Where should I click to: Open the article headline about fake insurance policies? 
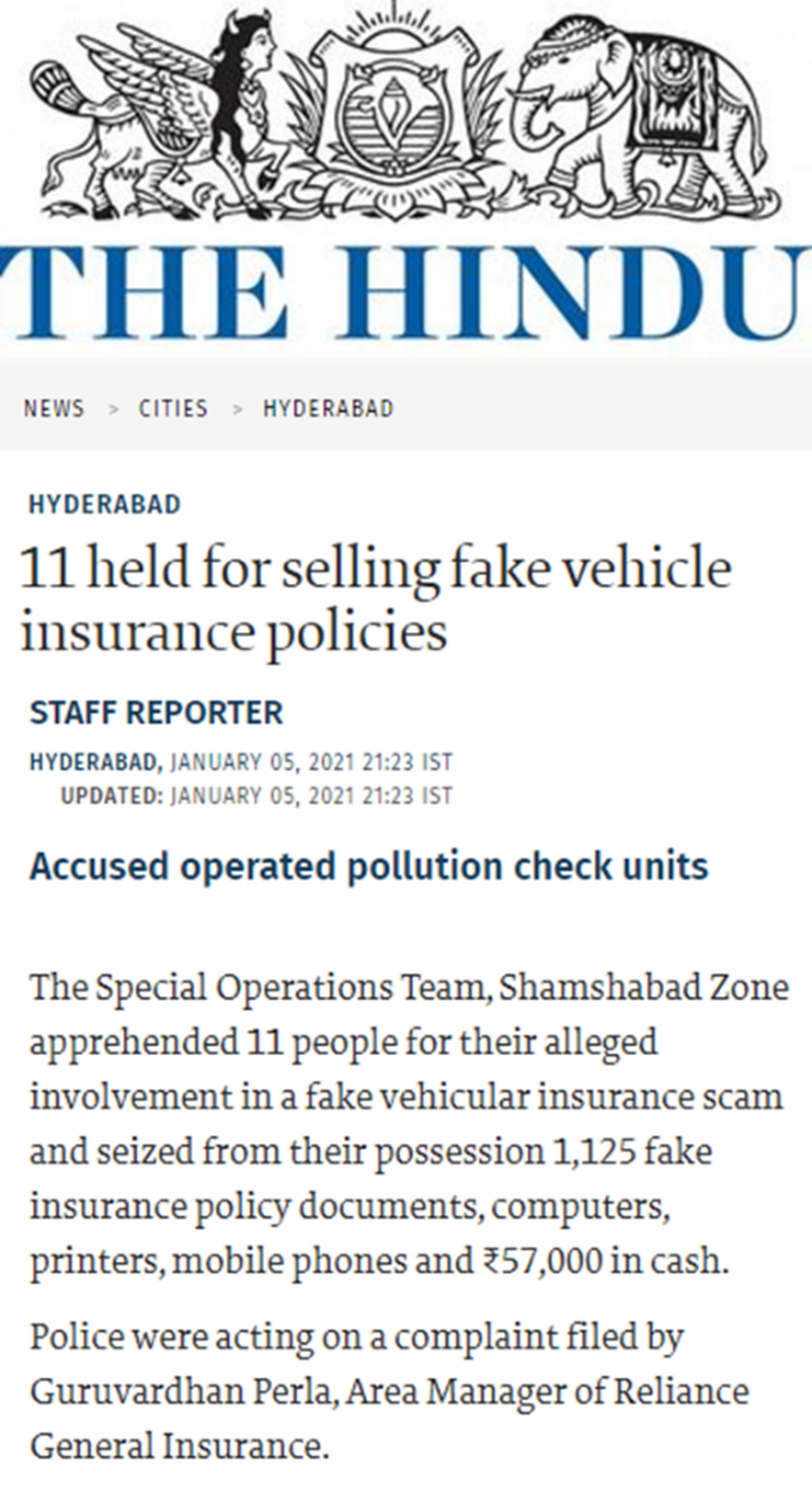pyautogui.click(x=377, y=596)
